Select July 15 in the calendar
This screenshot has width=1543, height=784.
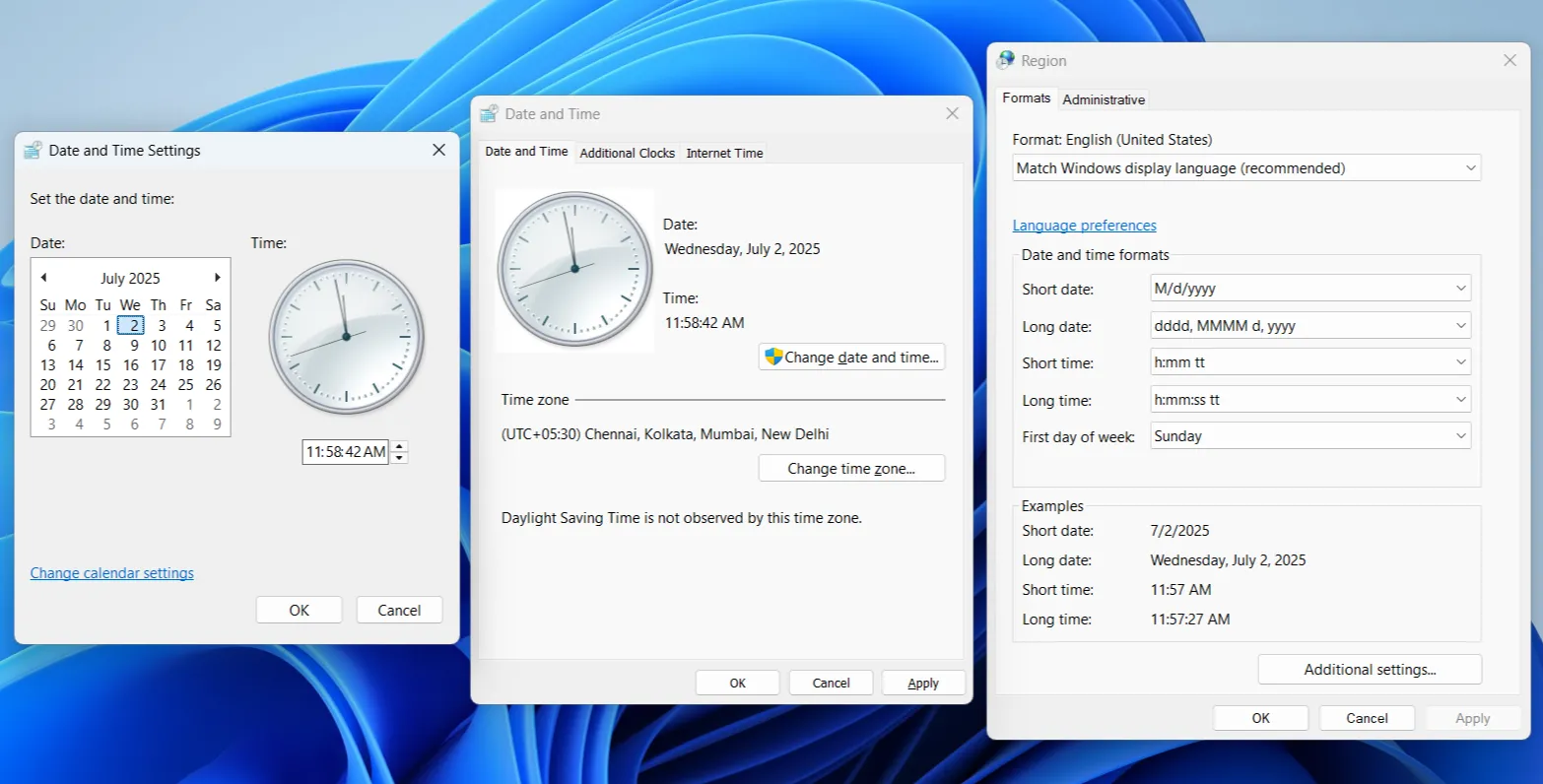[103, 364]
